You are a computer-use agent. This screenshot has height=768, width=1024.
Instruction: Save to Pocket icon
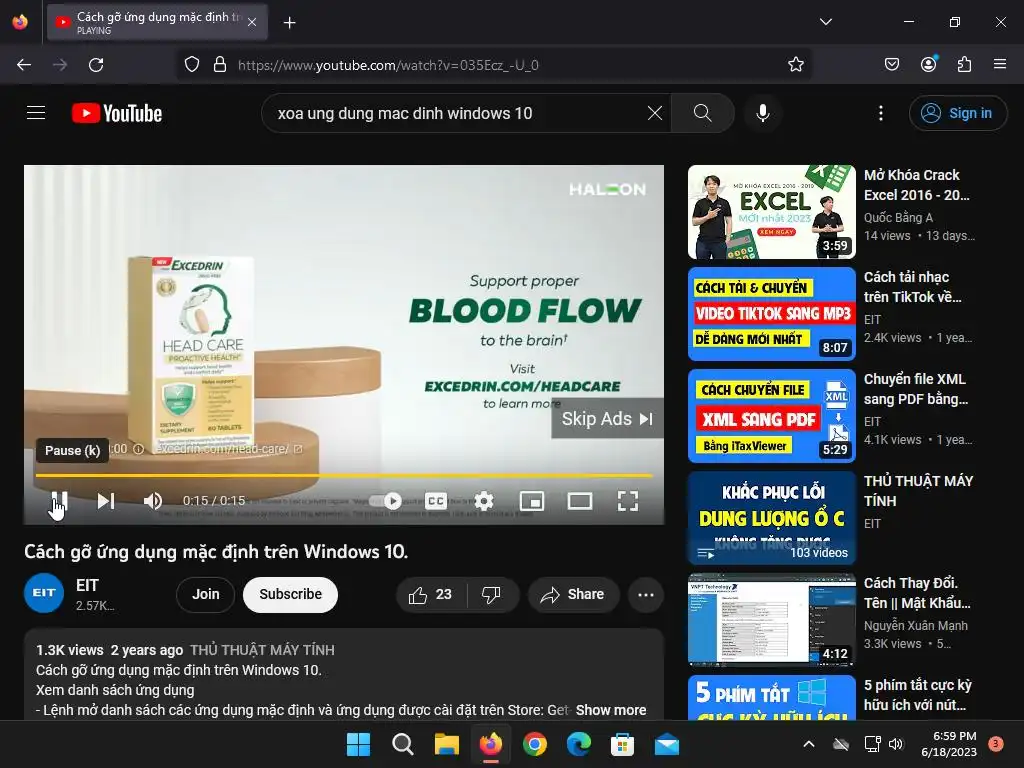coord(891,65)
